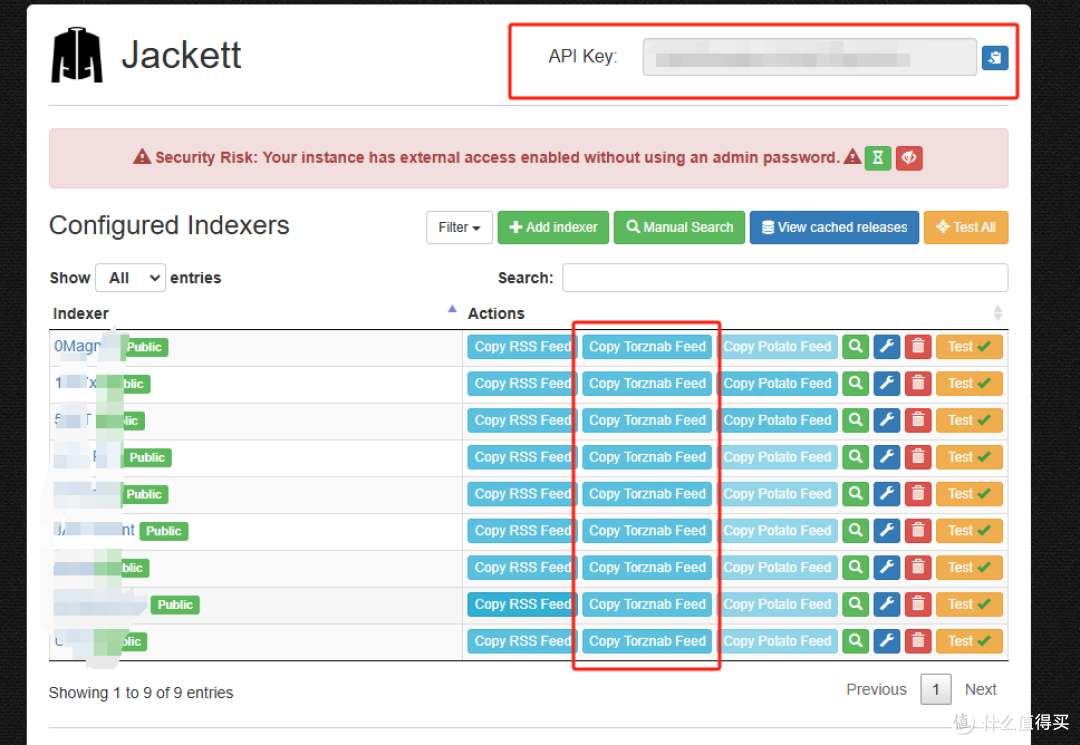Test the 0Magnet indexer
This screenshot has width=1080, height=745.
point(969,346)
